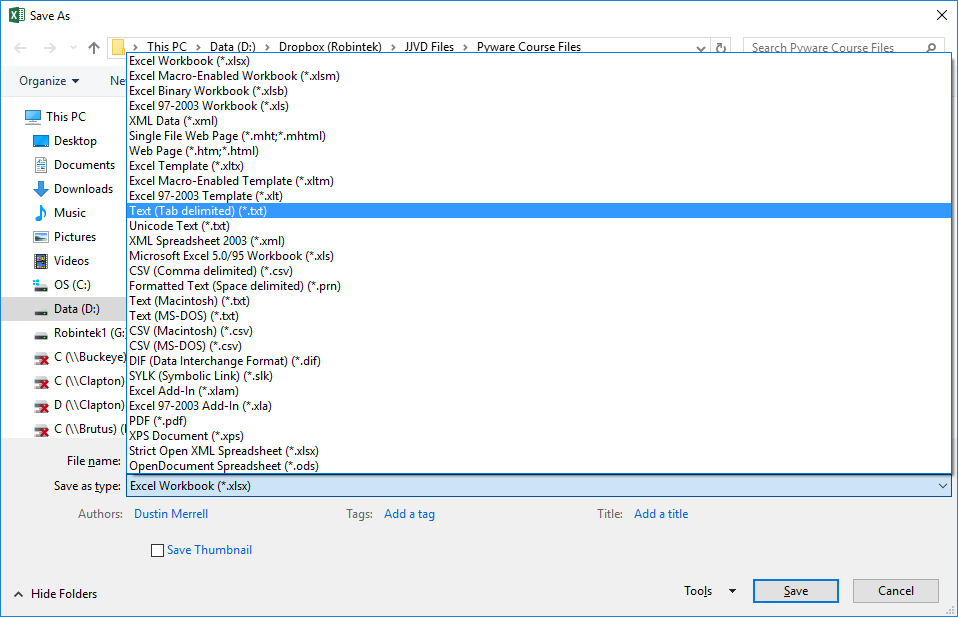The width and height of the screenshot is (958, 617).
Task: Select SYLK (Symbolic Link) (*.slk)
Action: [x=539, y=375]
